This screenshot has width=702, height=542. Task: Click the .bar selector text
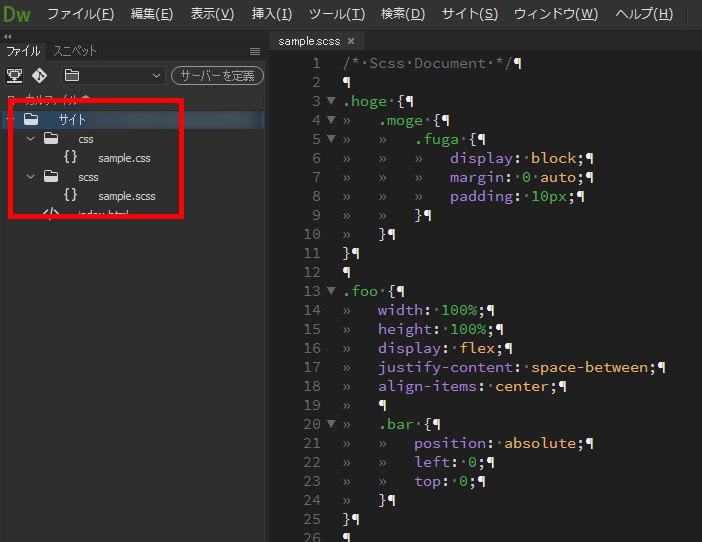(396, 424)
